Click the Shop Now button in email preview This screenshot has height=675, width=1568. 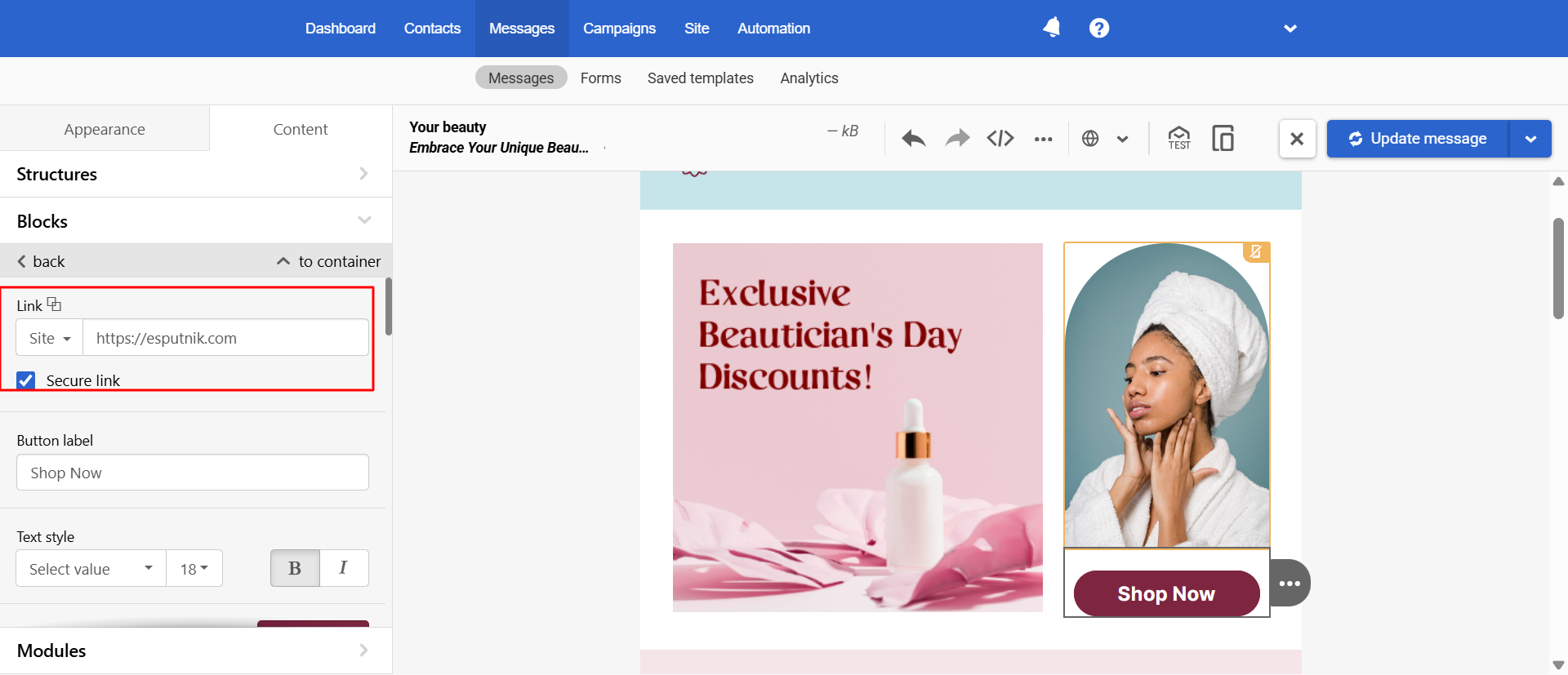pyautogui.click(x=1166, y=593)
